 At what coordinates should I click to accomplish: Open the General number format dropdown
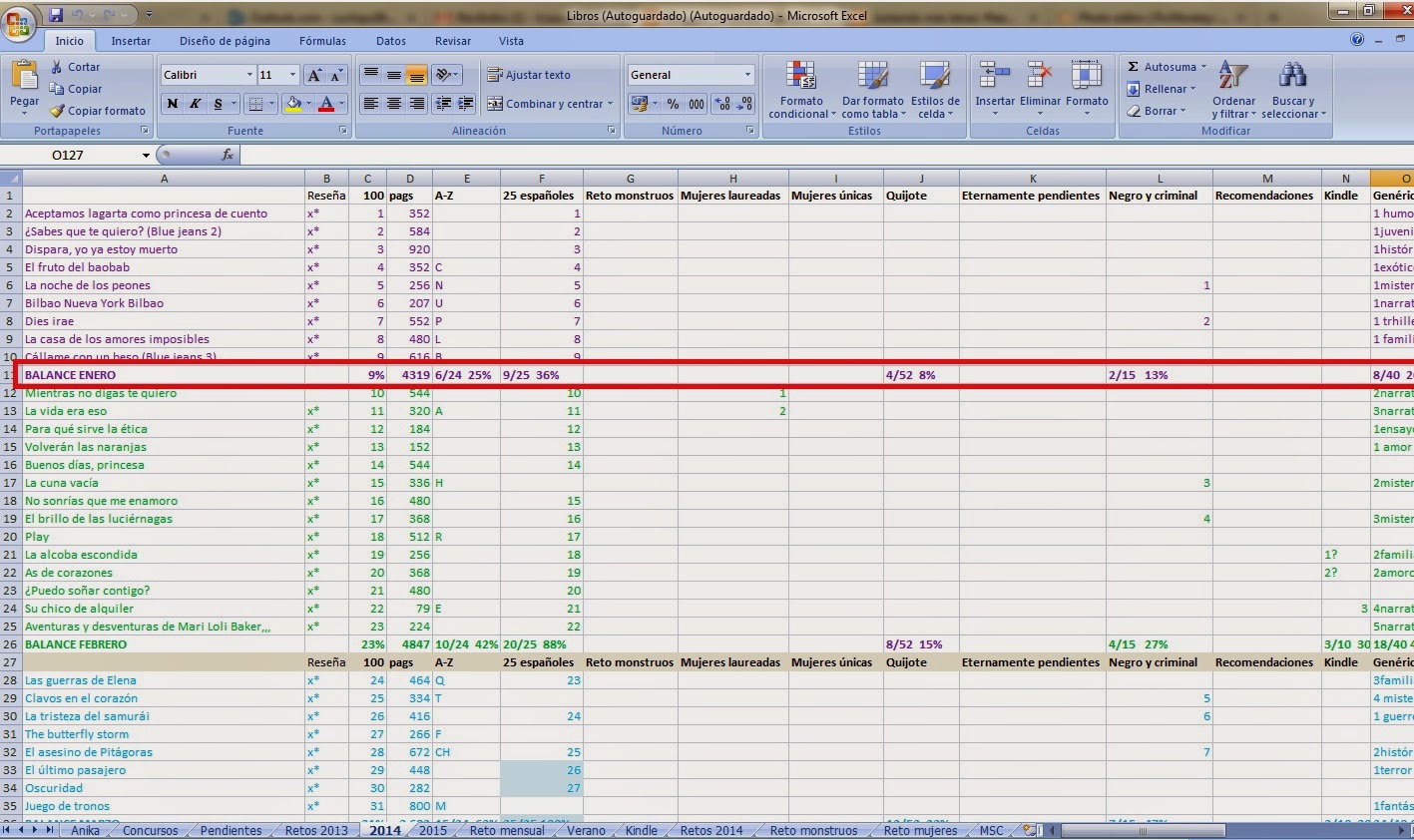click(x=747, y=75)
